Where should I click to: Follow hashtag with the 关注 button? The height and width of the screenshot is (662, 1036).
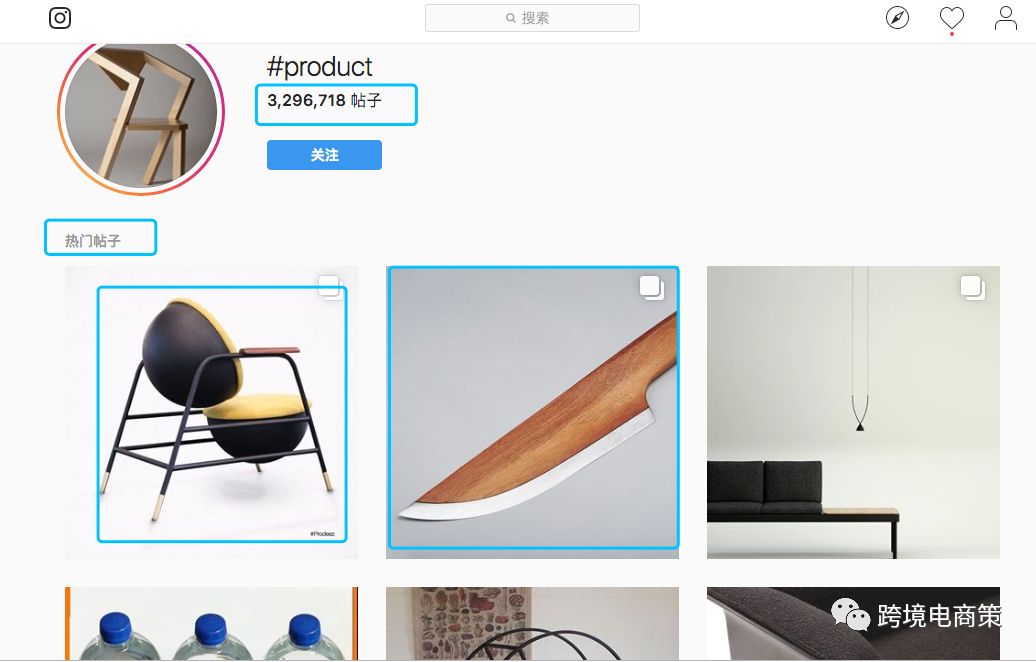pos(324,155)
